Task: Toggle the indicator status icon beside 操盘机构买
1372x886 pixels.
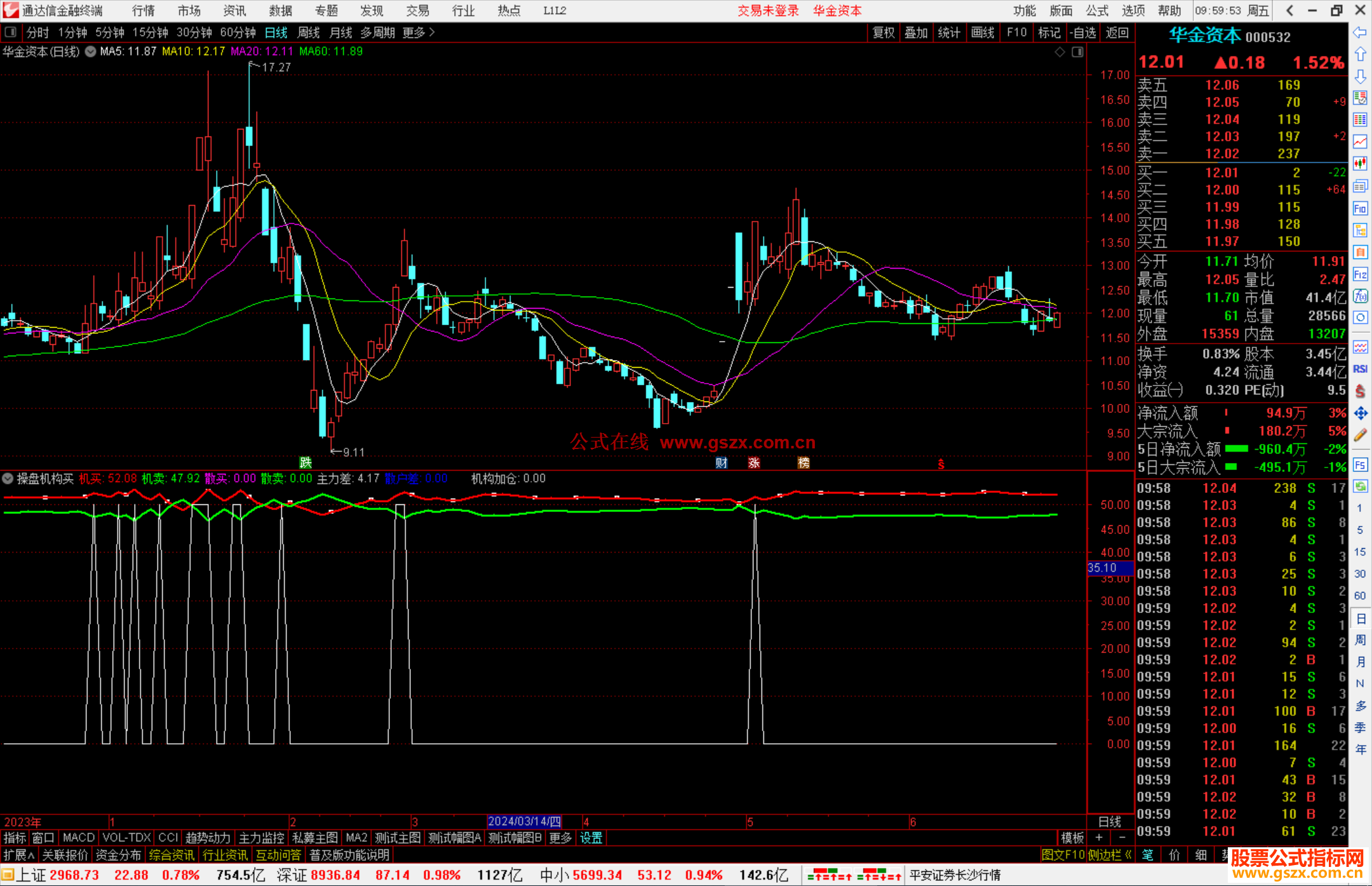Action: (8, 478)
